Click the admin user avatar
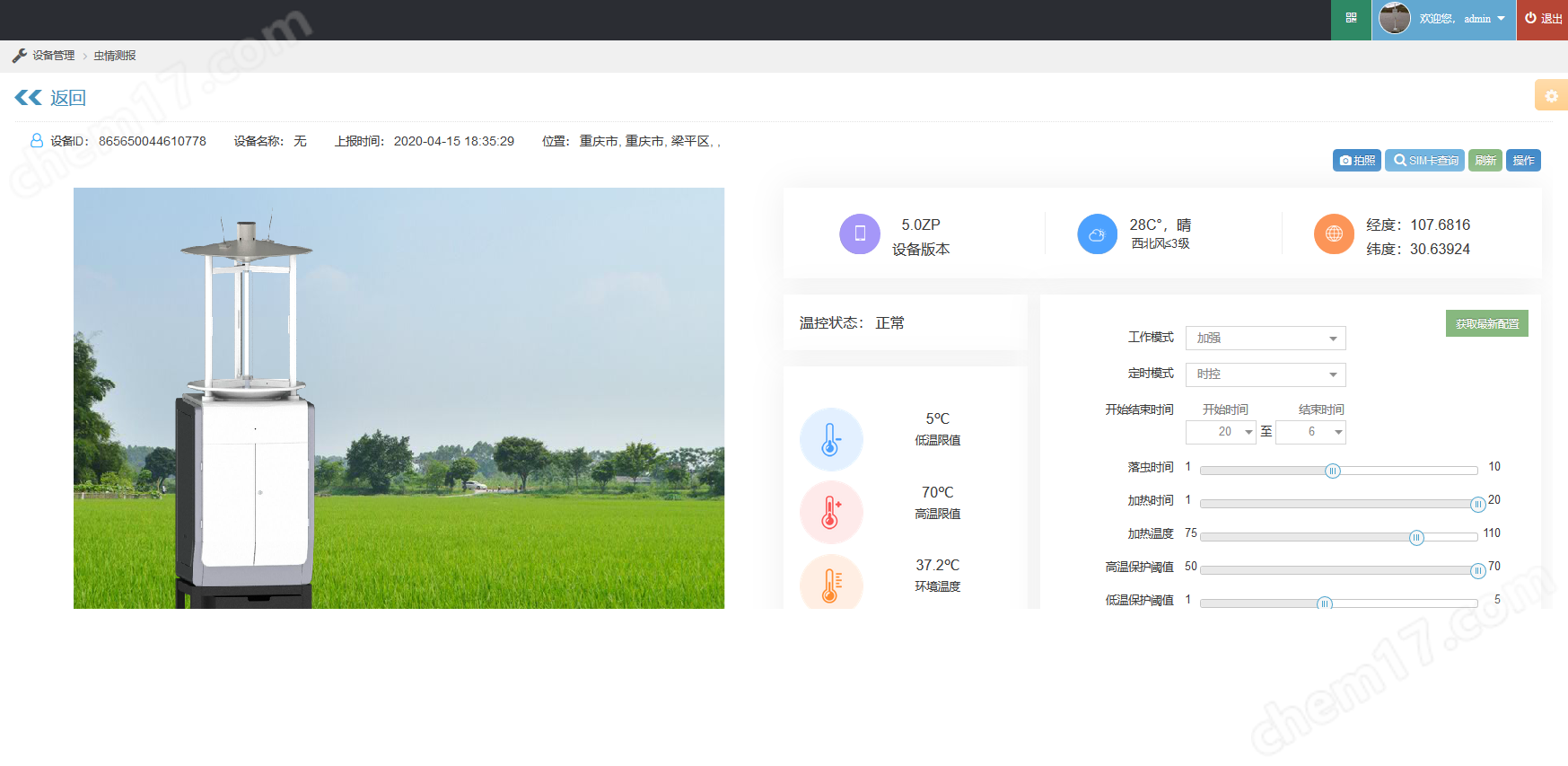The width and height of the screenshot is (1568, 766). tap(1394, 19)
